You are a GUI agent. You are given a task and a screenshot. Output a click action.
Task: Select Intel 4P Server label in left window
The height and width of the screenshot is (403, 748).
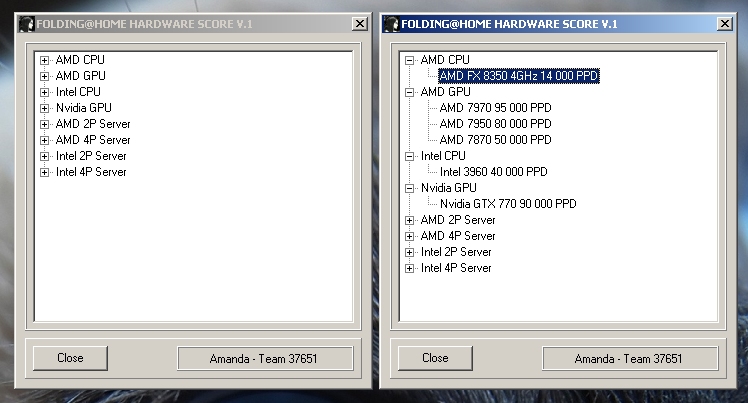coord(91,172)
